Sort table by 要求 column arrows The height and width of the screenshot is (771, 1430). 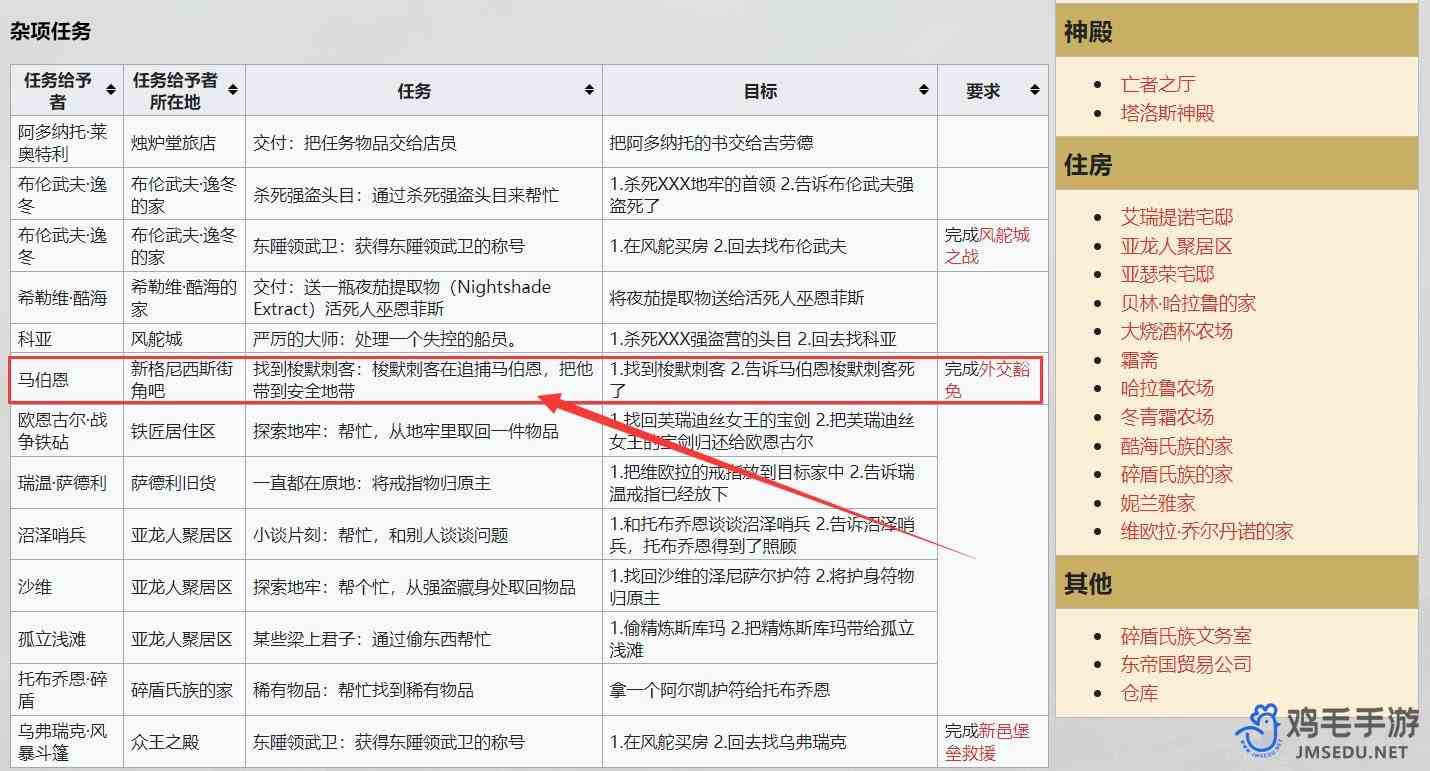pos(1034,91)
